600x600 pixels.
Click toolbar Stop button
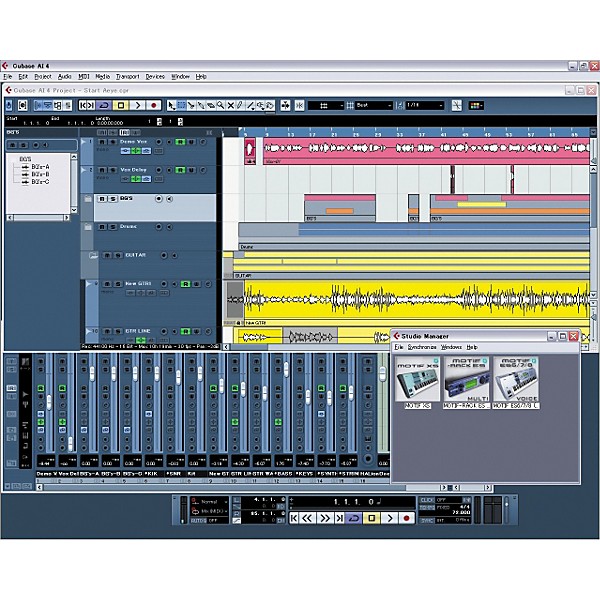(121, 105)
